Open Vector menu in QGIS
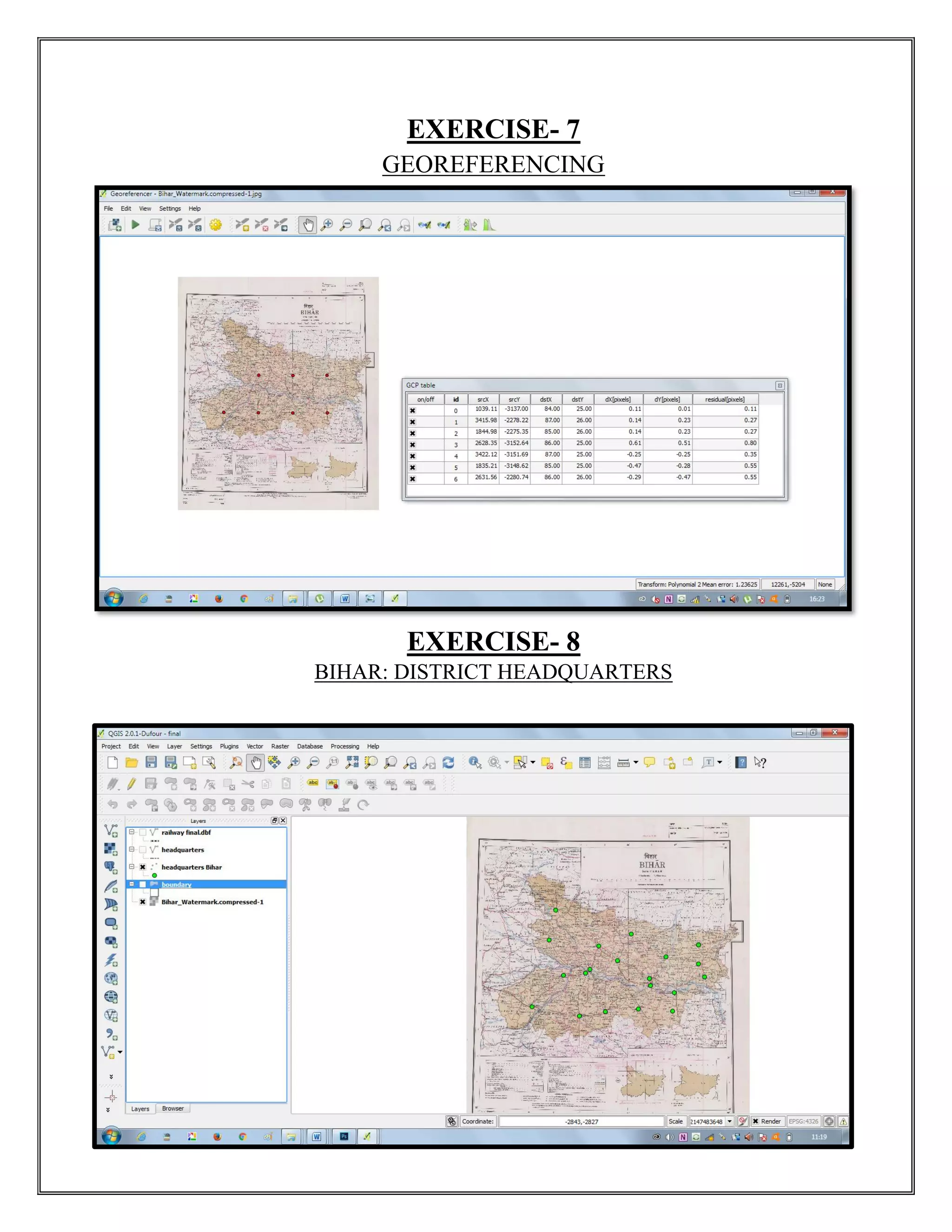 pyautogui.click(x=255, y=746)
